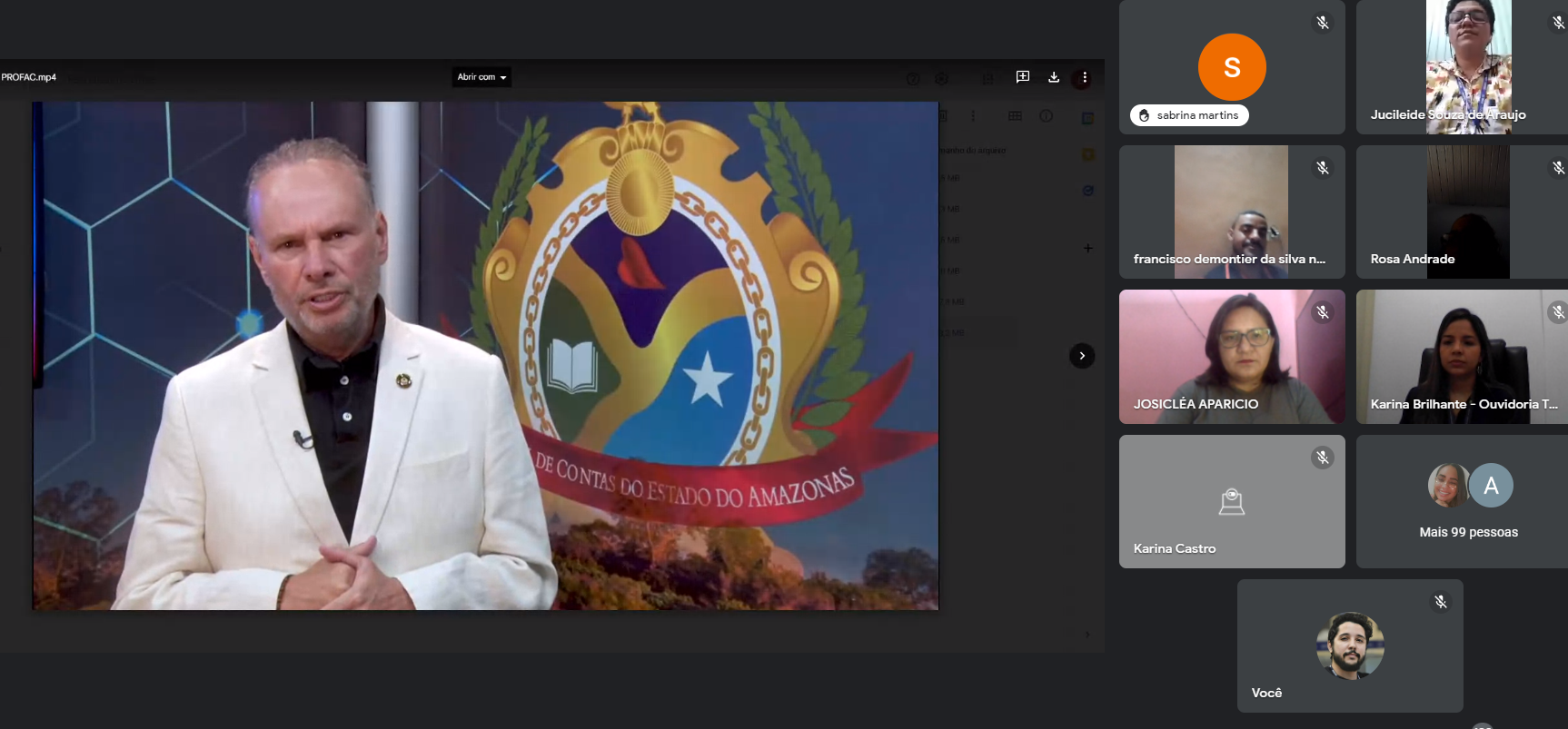Expand the 'Abrir com' dropdown
The height and width of the screenshot is (729, 1568).
pyautogui.click(x=481, y=77)
